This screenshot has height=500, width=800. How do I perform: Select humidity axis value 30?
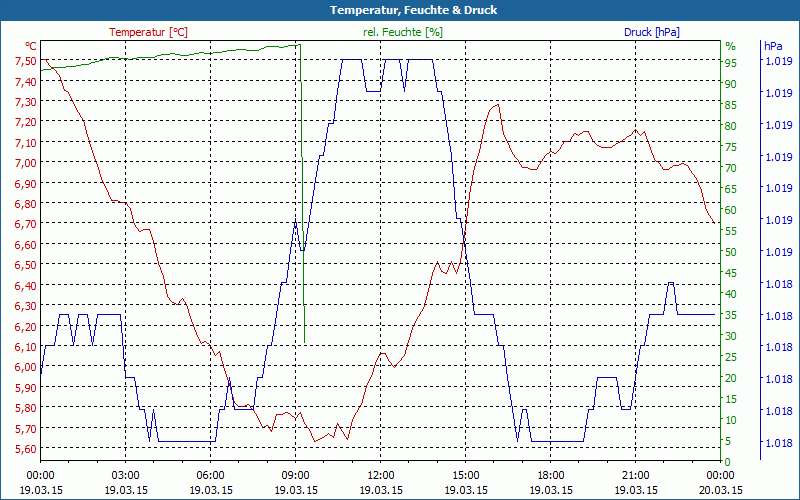(x=731, y=336)
